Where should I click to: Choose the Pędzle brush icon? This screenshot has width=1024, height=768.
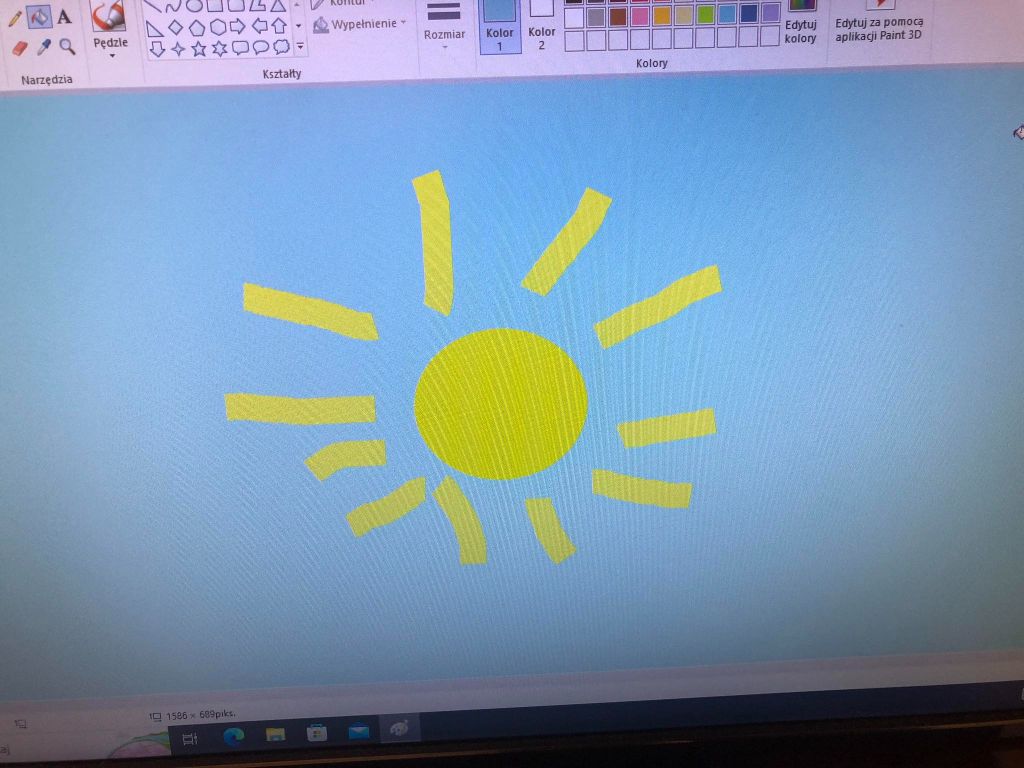[109, 16]
